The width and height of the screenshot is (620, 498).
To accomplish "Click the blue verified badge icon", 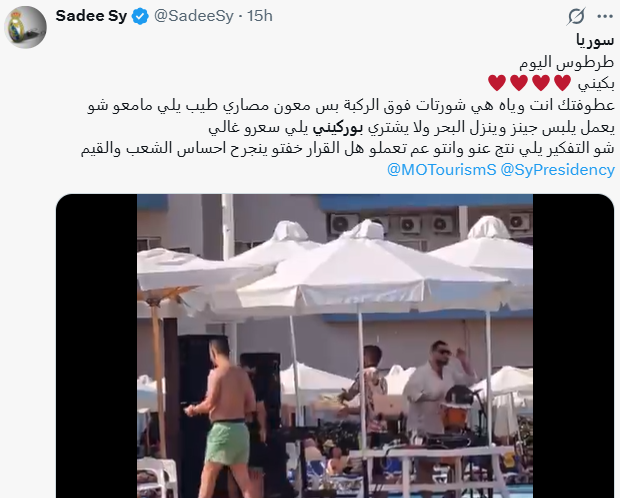I will (140, 17).
